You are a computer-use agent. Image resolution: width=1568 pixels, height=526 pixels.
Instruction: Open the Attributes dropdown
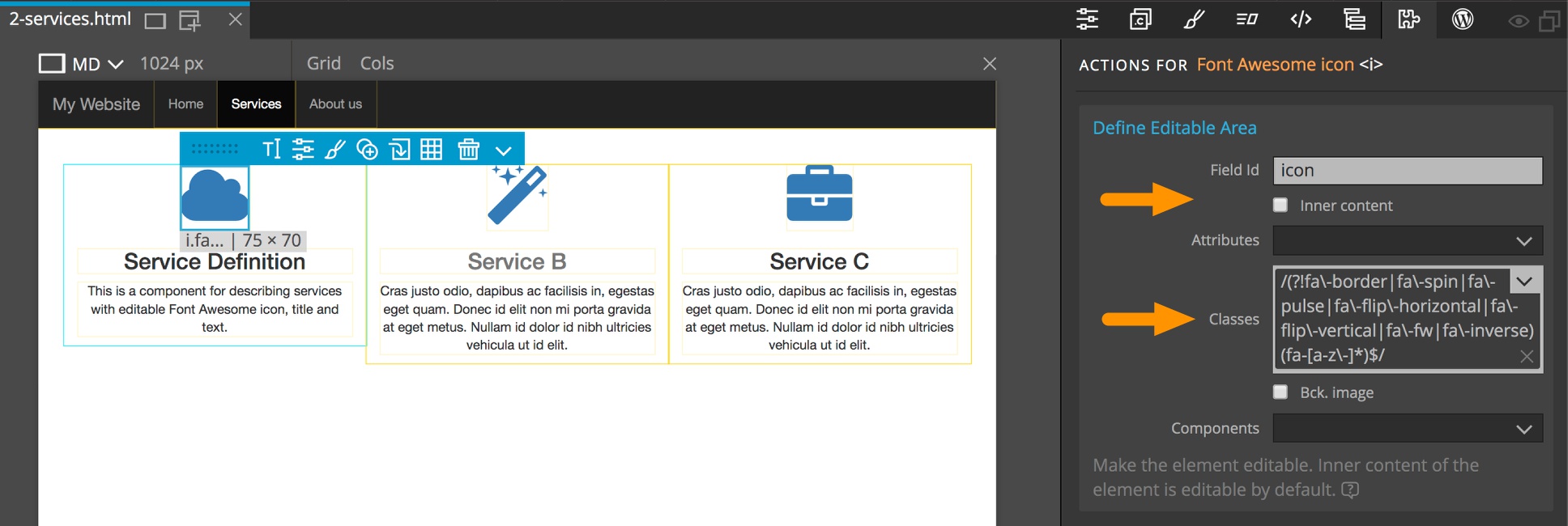click(1408, 240)
